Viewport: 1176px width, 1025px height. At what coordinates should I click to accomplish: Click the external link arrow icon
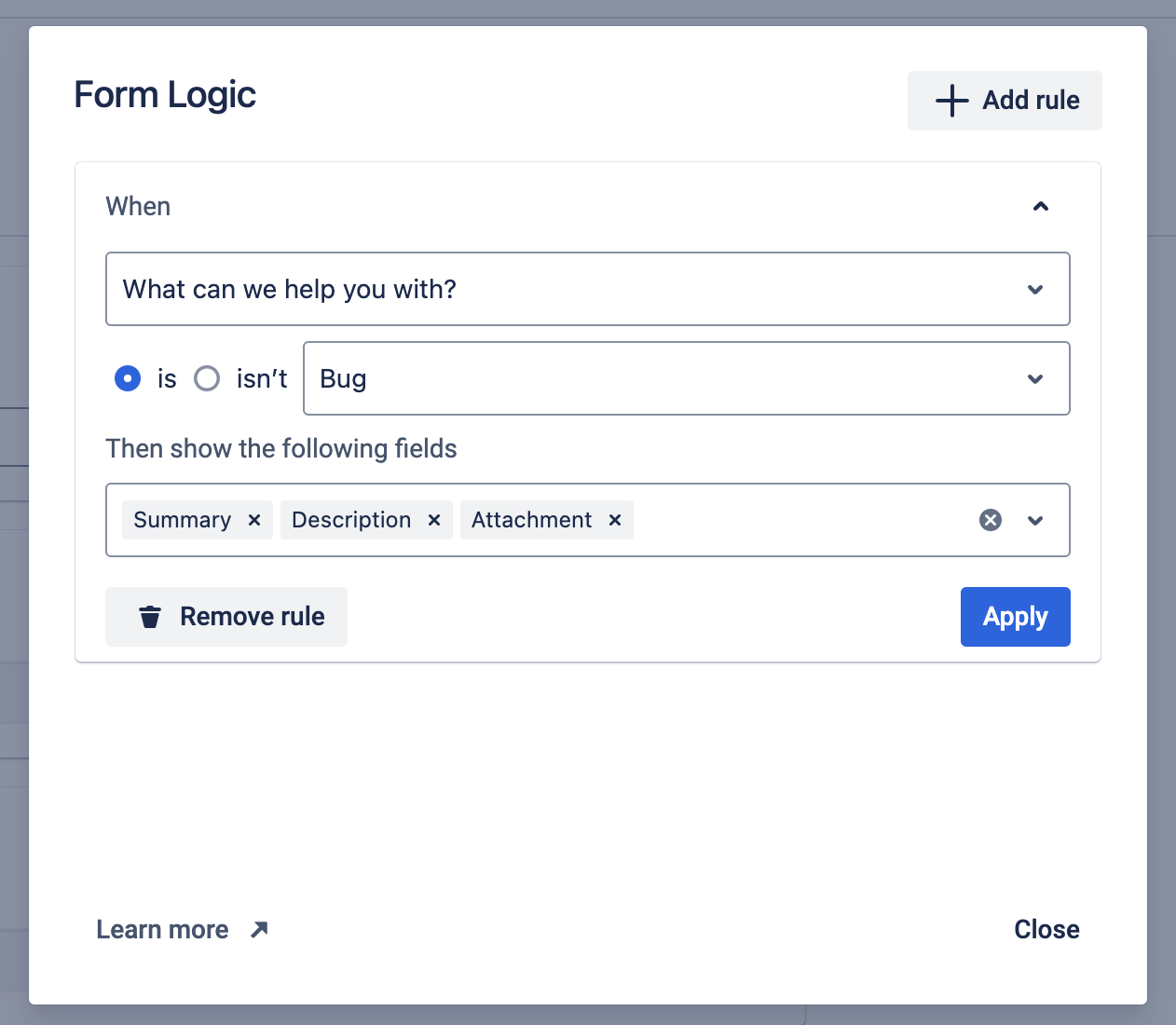tap(259, 929)
